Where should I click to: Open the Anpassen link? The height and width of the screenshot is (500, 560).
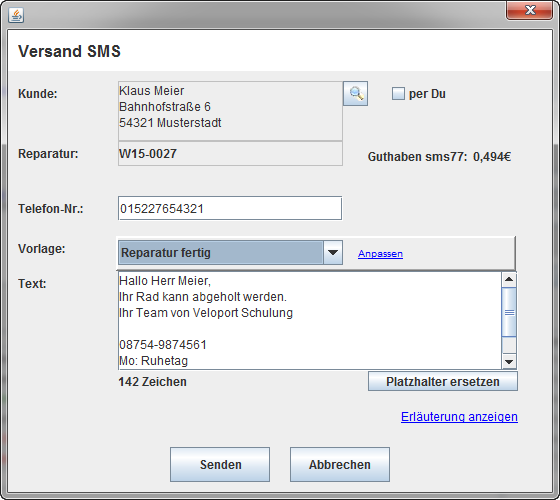click(x=380, y=254)
